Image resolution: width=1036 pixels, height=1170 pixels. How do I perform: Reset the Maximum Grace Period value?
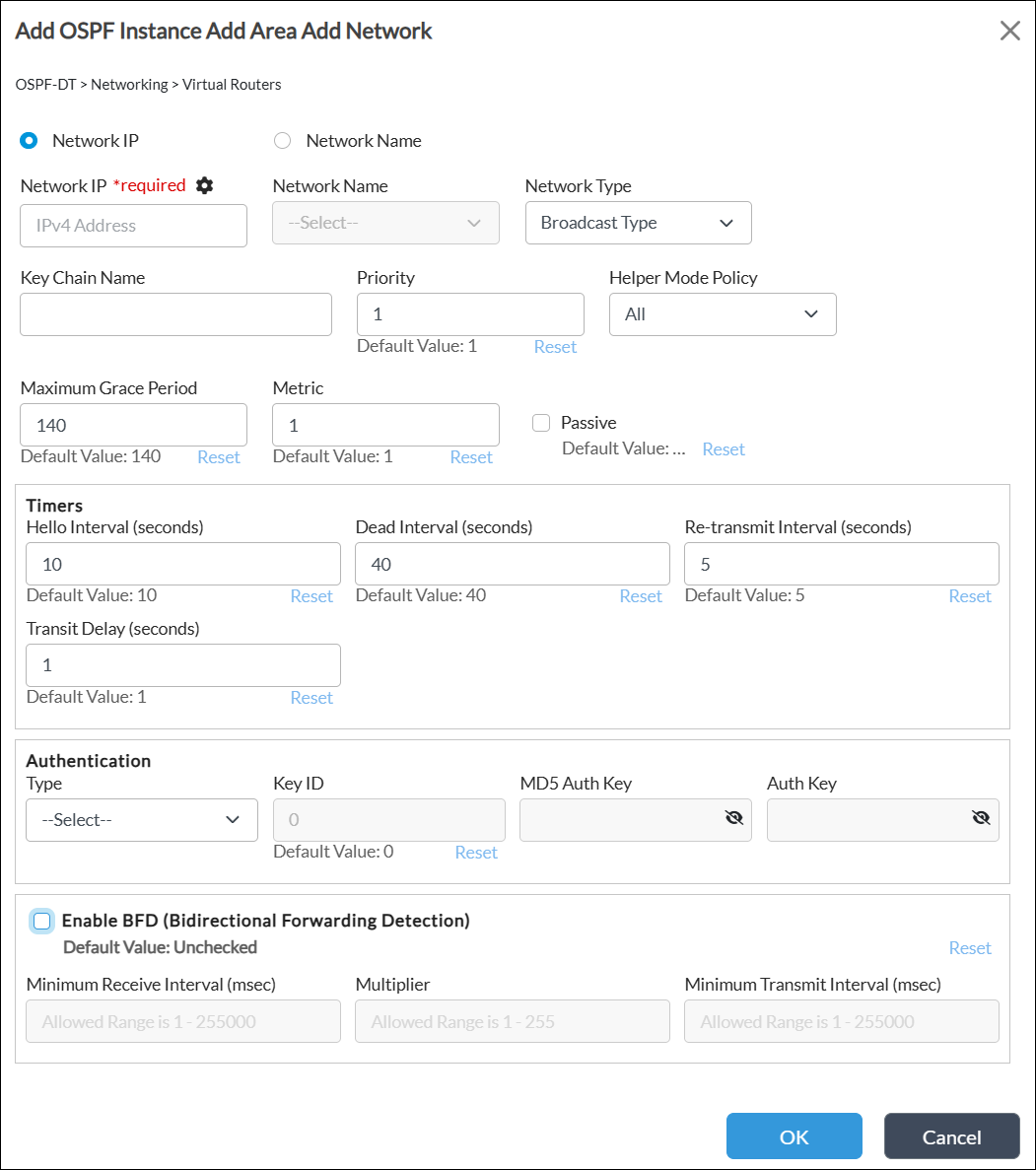click(219, 457)
